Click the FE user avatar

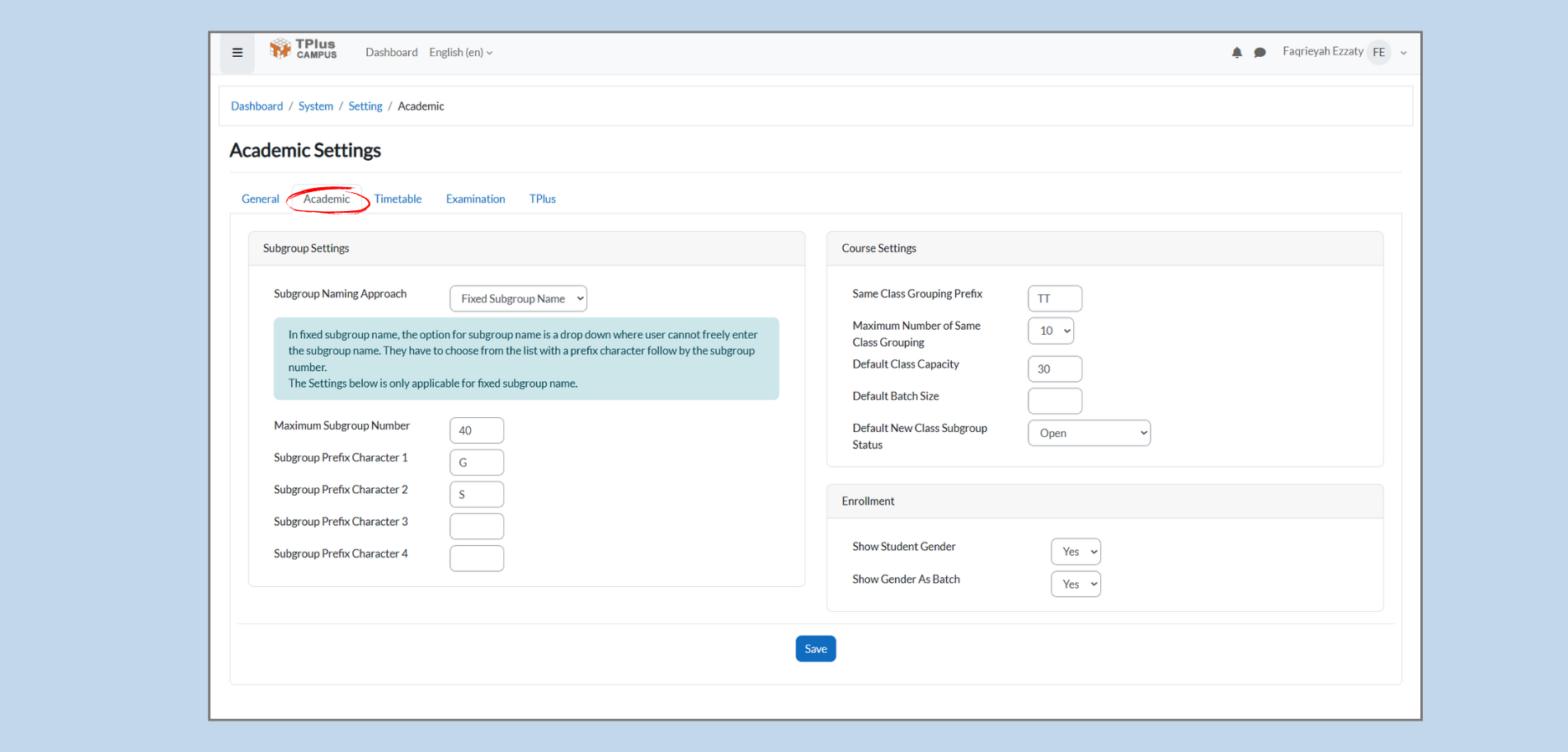click(1378, 53)
